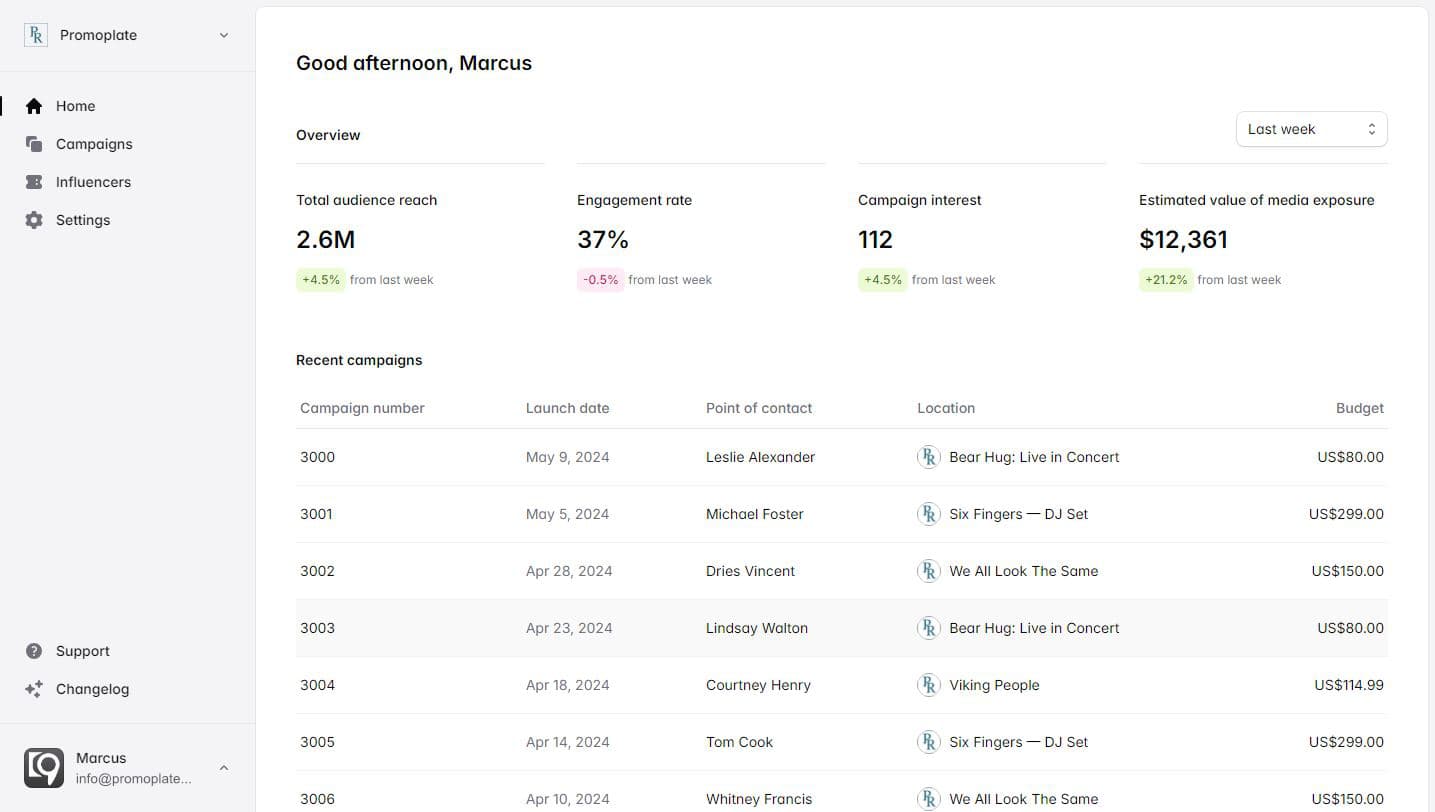Click the +21.2% media exposure badge
Image resolution: width=1435 pixels, height=812 pixels.
pyautogui.click(x=1166, y=280)
